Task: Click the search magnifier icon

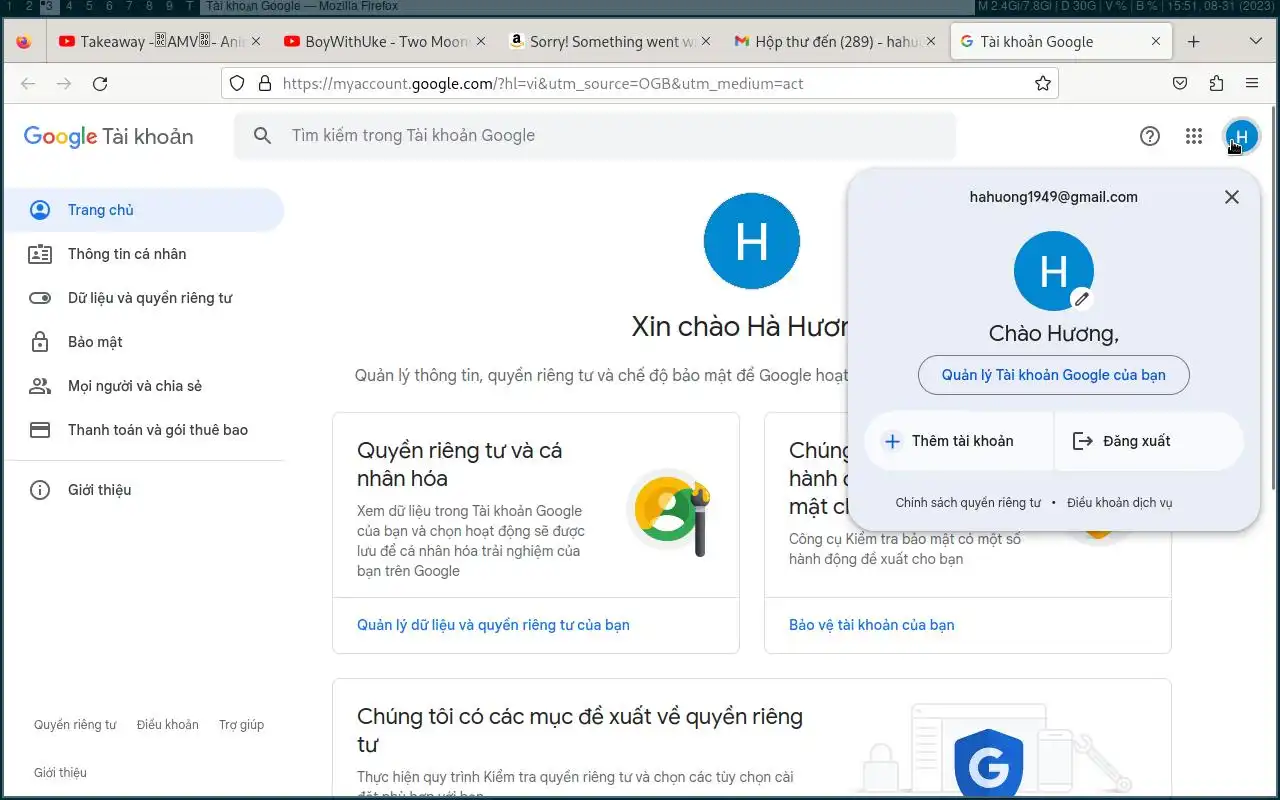Action: click(x=263, y=136)
